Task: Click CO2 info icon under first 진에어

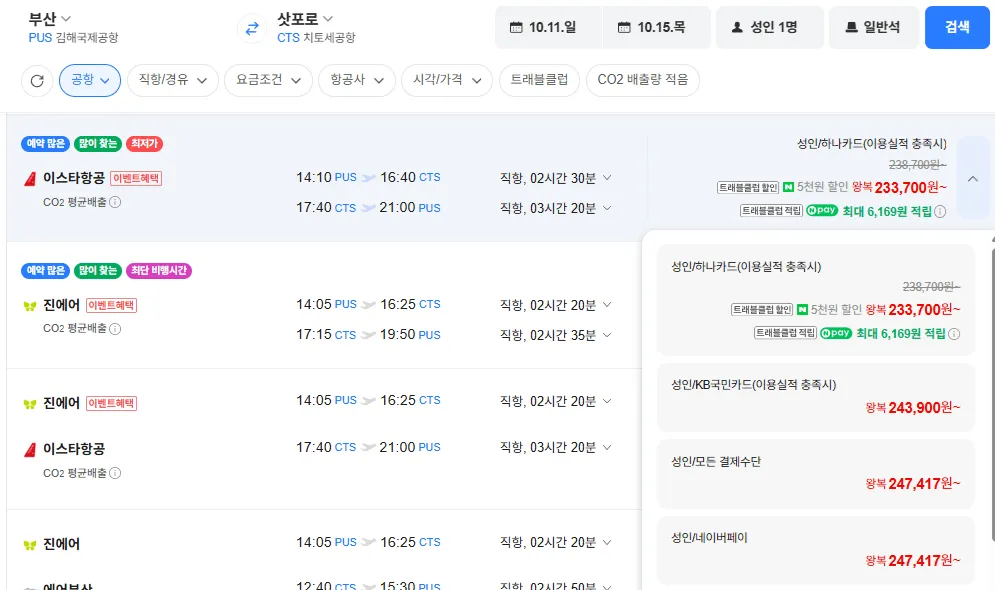Action: (115, 329)
